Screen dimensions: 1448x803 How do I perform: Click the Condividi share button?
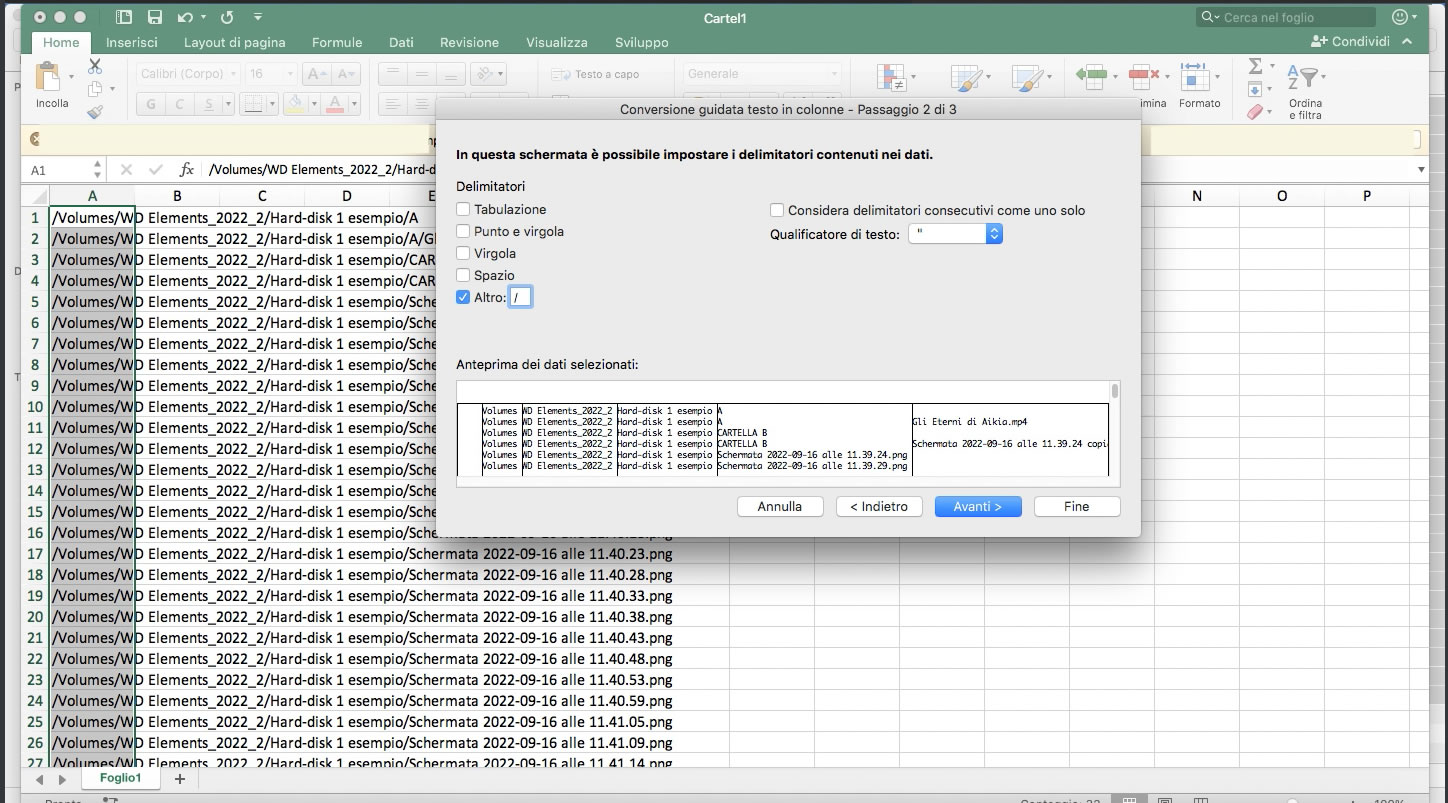[1350, 41]
